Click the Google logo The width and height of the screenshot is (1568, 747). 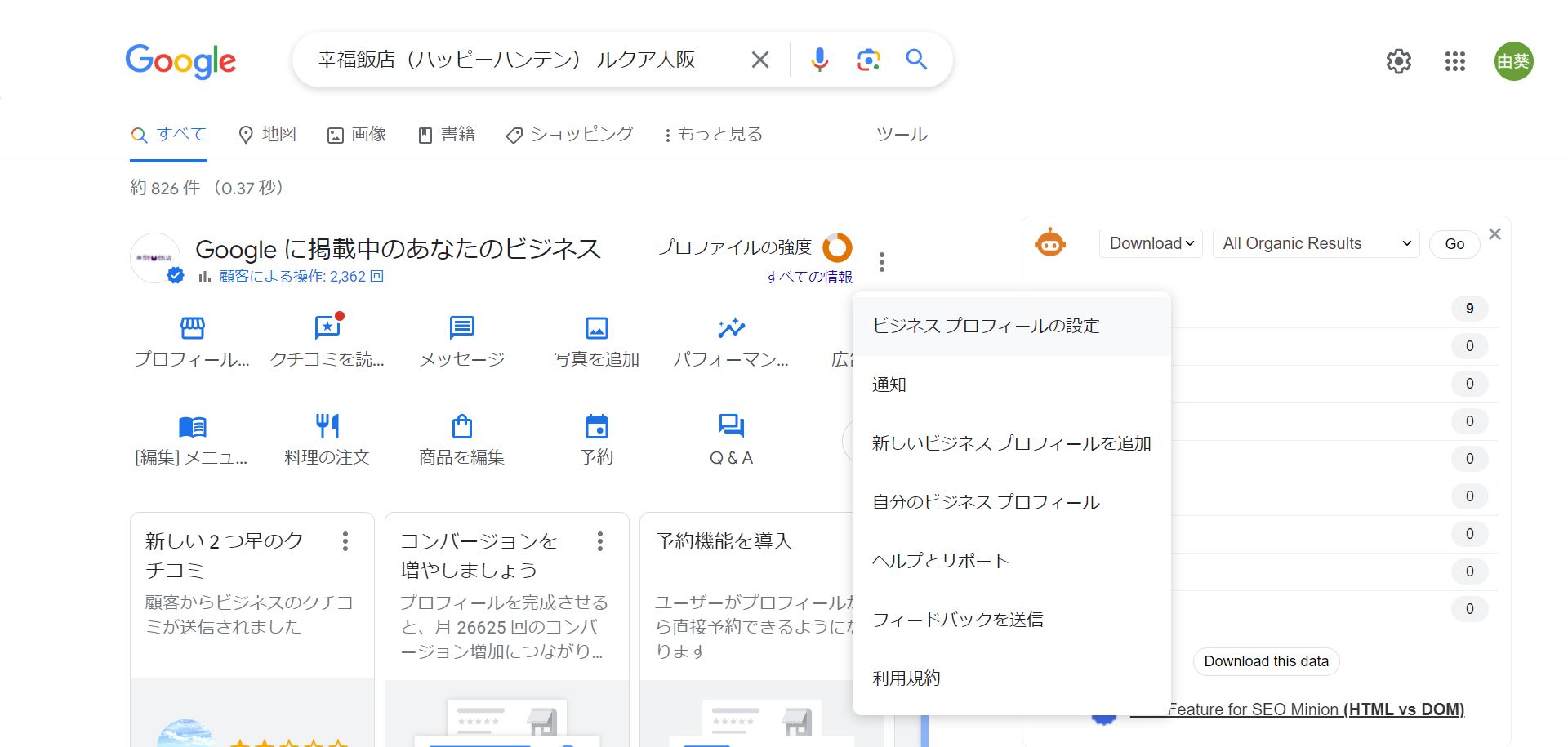point(180,61)
